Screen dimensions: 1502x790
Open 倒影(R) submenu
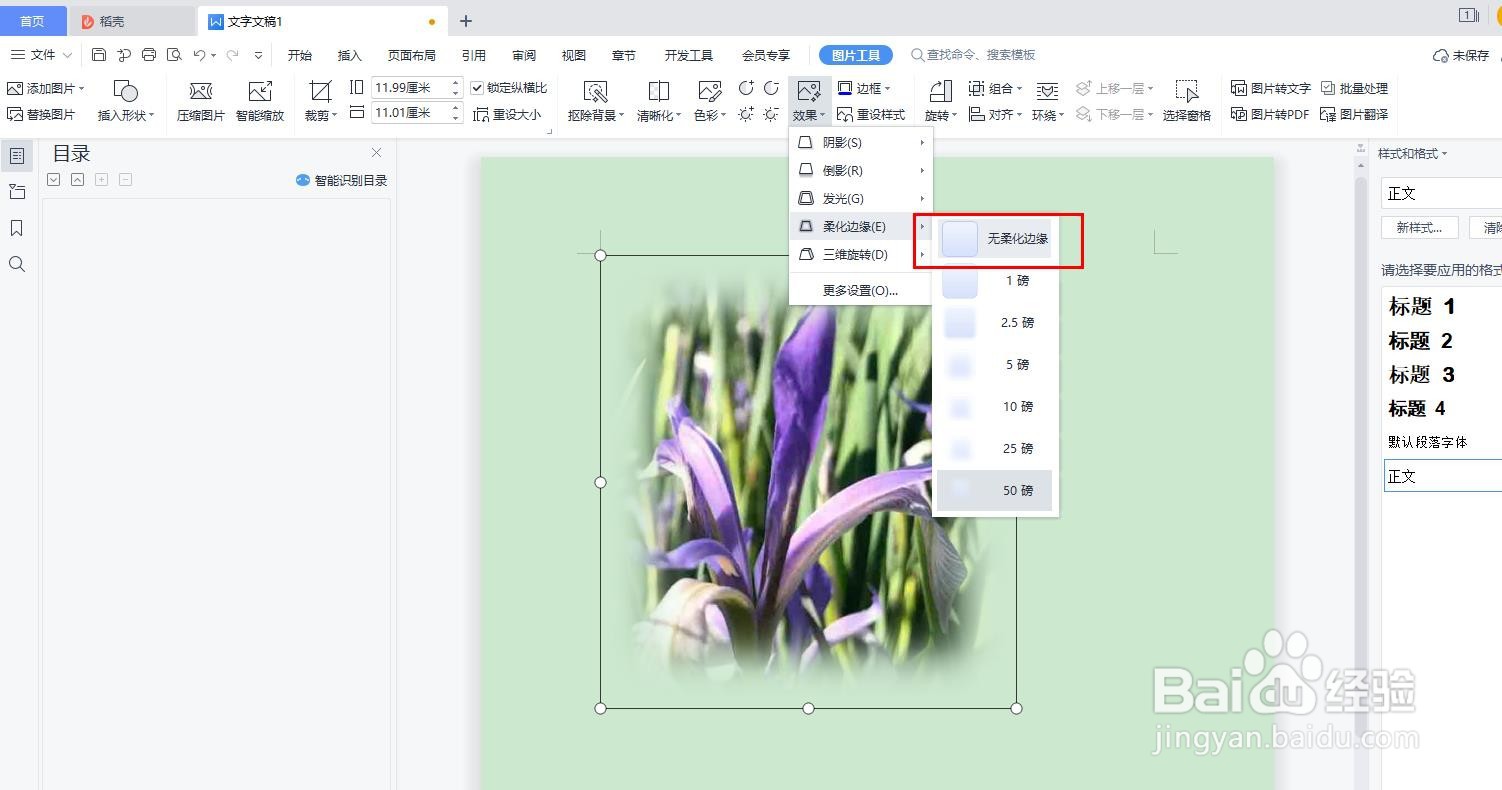[x=861, y=171]
